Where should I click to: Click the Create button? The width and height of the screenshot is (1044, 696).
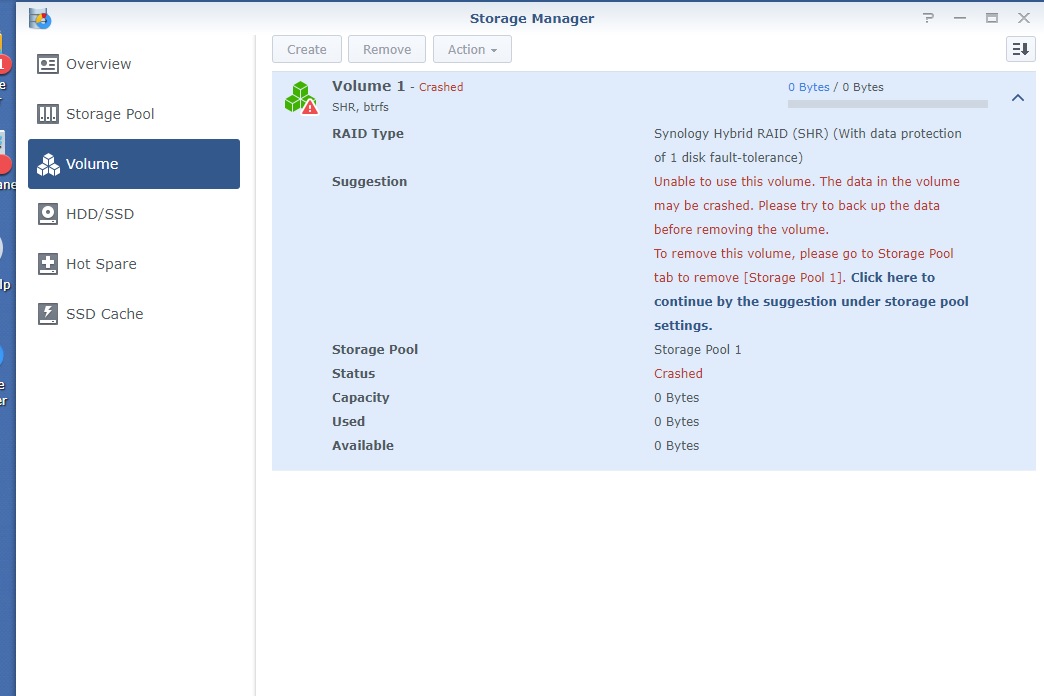tap(307, 49)
